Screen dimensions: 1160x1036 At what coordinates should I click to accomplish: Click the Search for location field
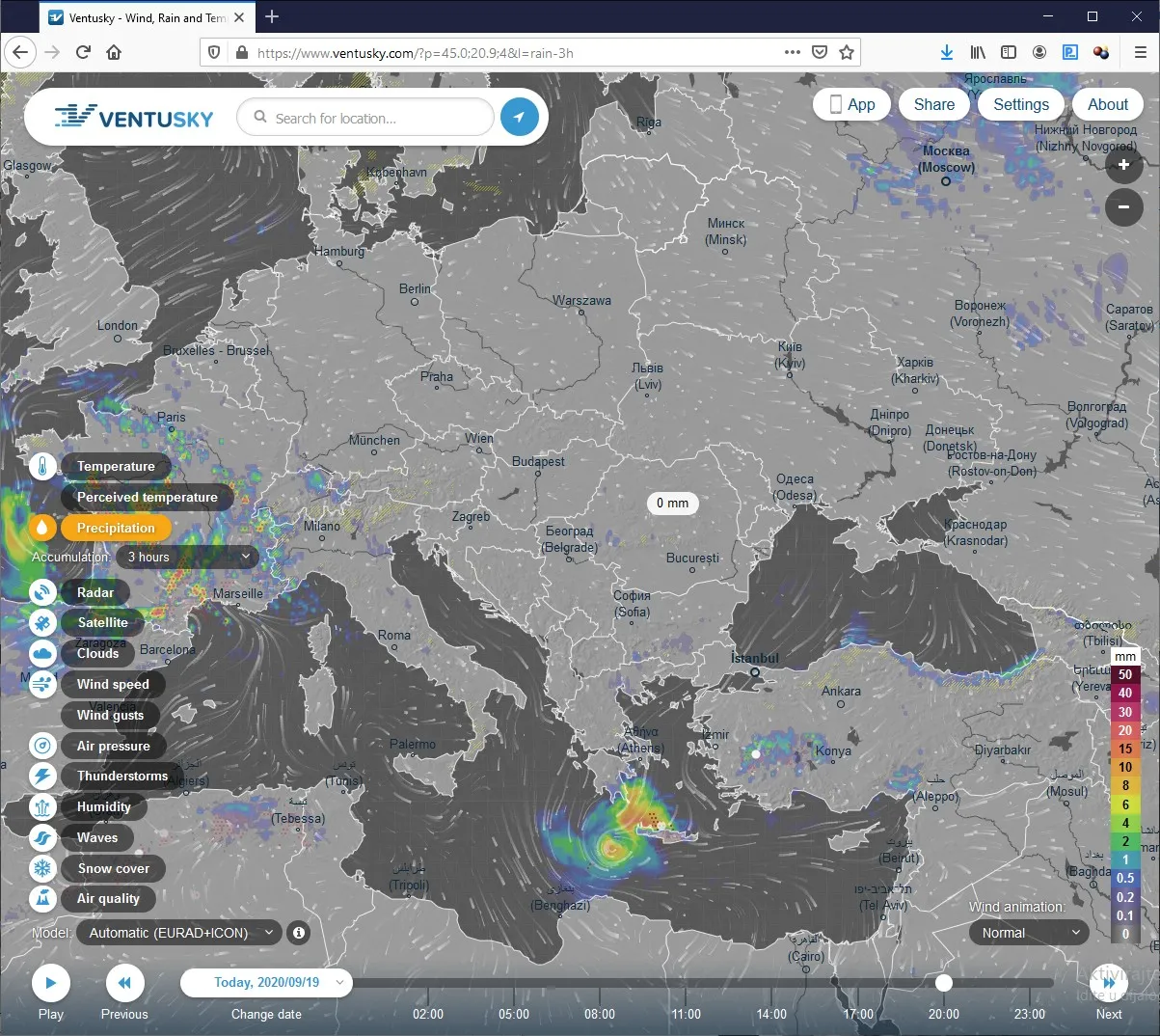pos(365,118)
